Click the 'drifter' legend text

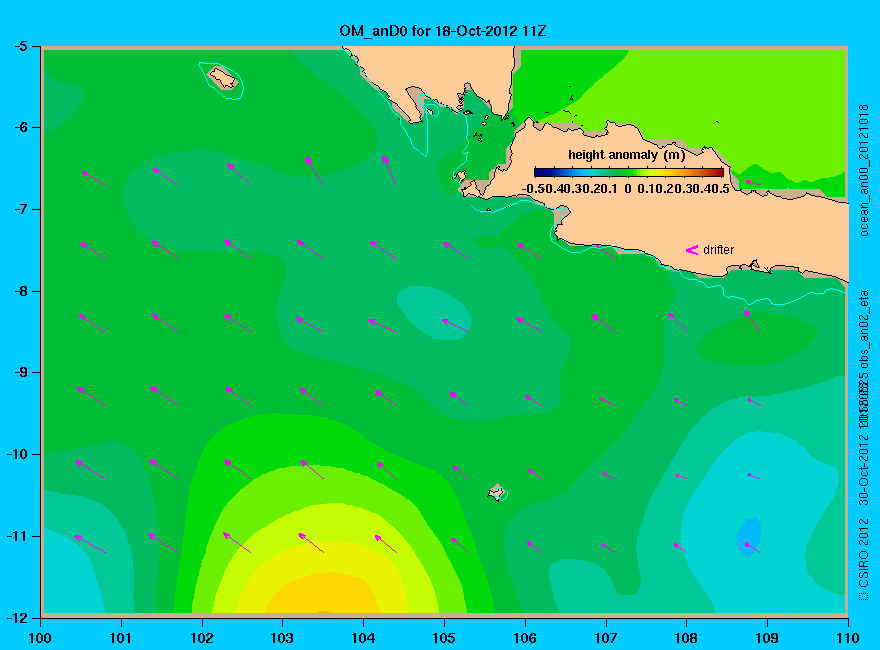(718, 250)
